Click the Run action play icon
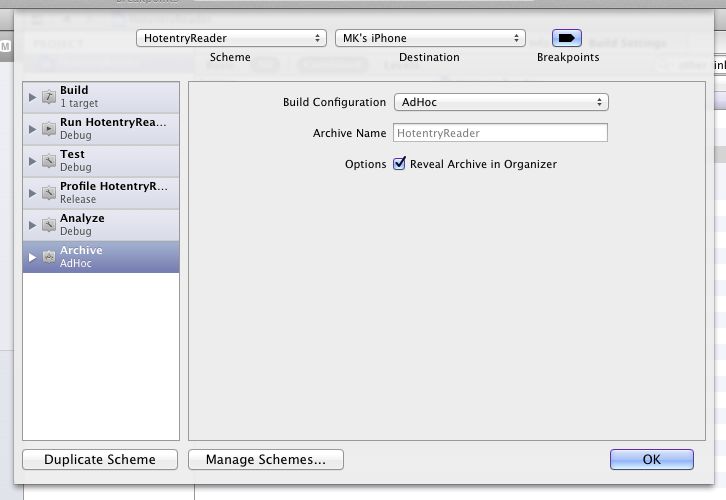Viewport: 726px width, 500px height. pos(49,129)
